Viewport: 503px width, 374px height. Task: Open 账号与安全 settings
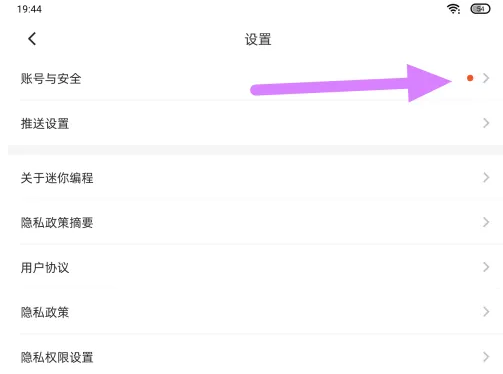point(255,79)
